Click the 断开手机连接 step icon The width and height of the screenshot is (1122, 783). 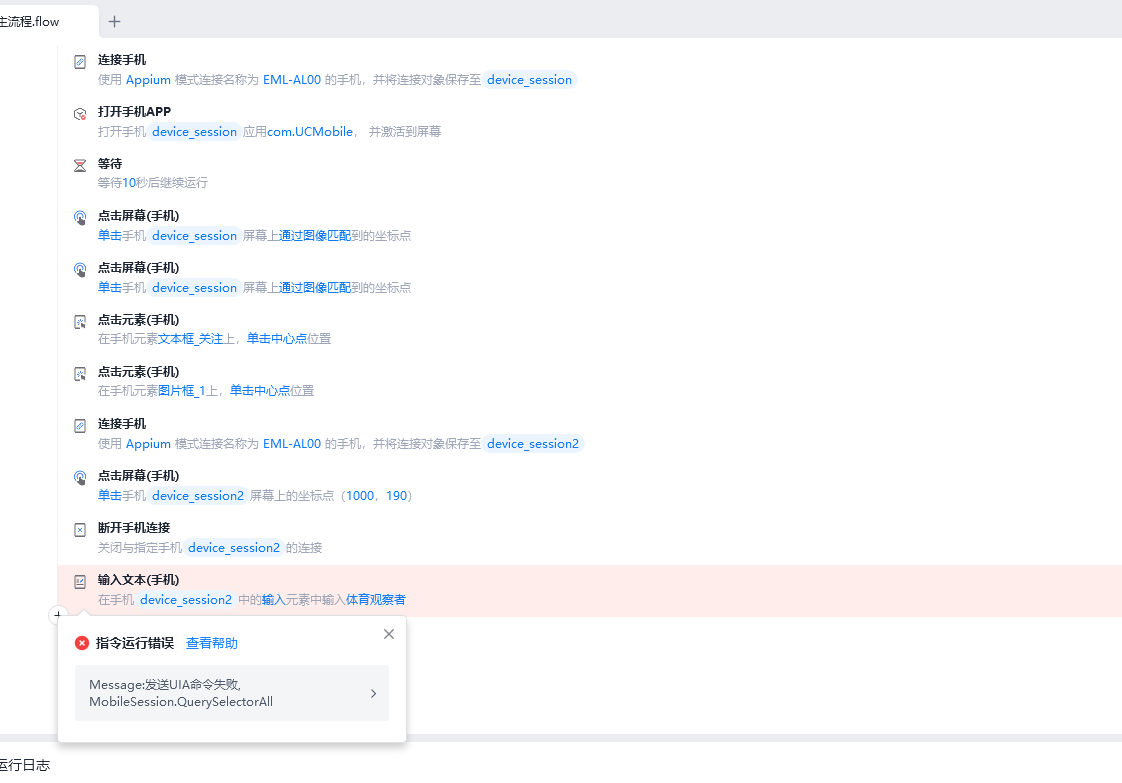coord(80,530)
